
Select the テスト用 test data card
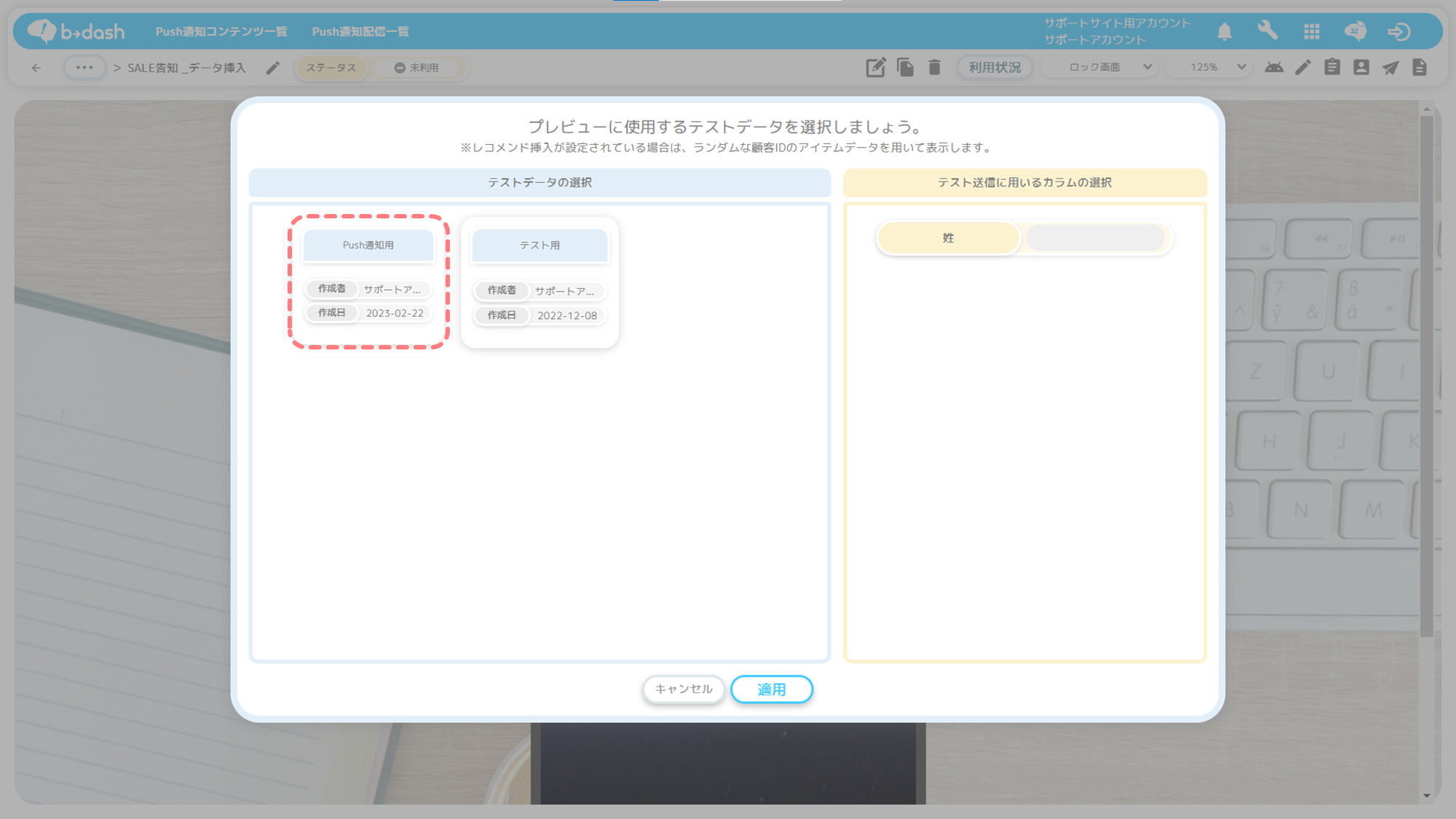tap(539, 282)
